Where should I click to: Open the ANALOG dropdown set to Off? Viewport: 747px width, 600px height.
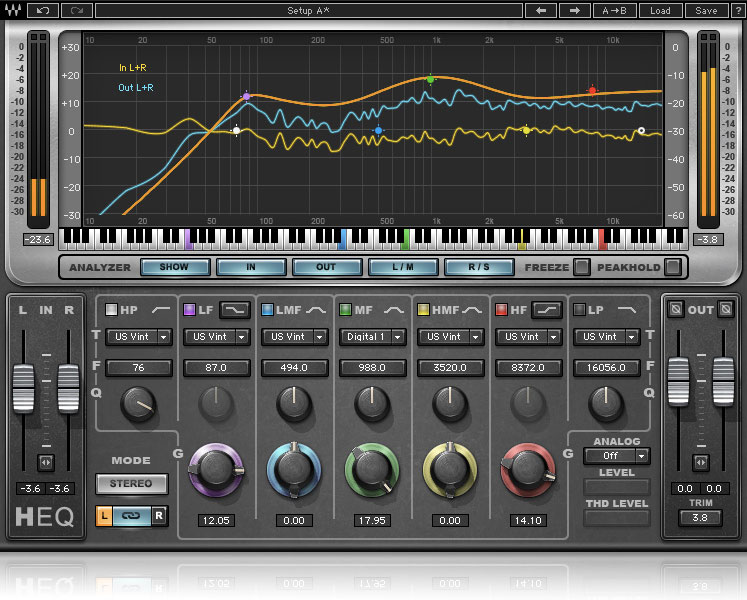[617, 456]
